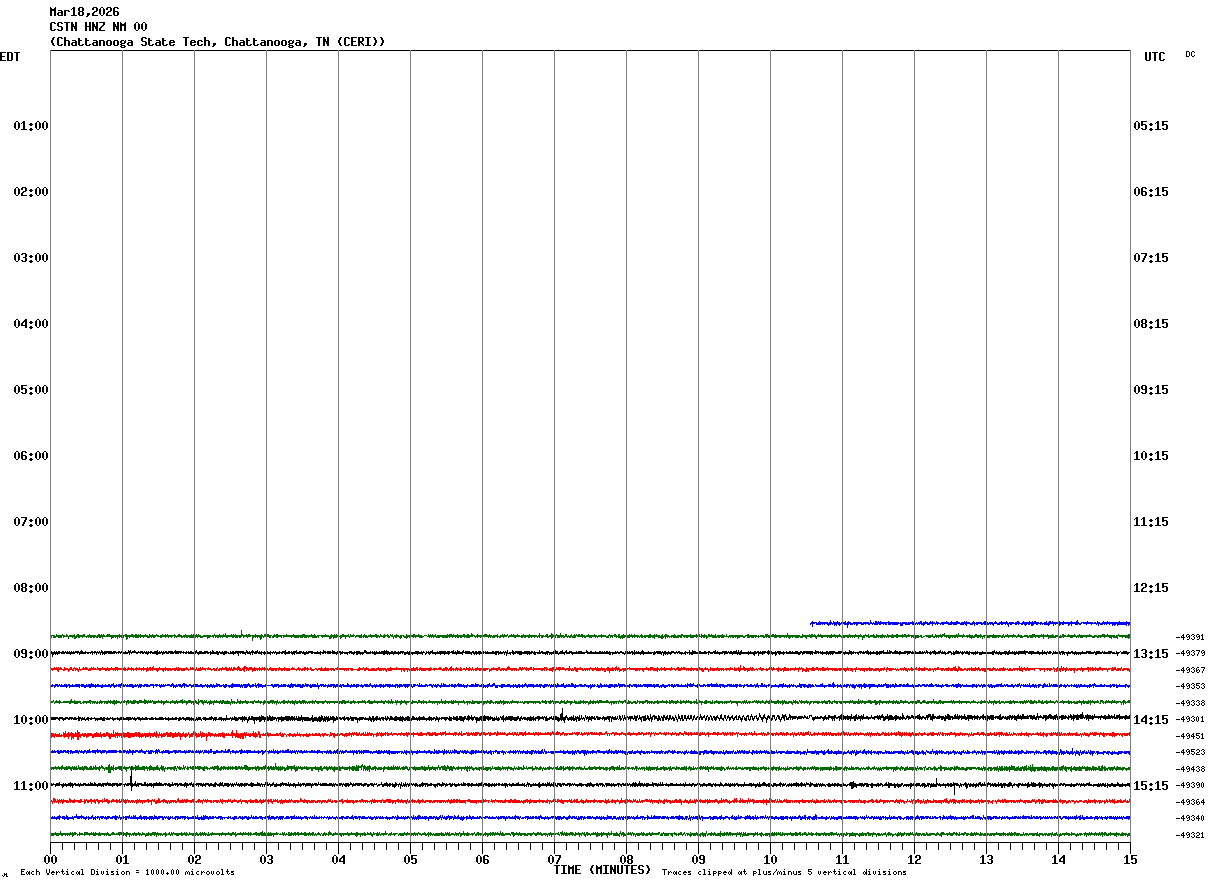Image resolution: width=1210 pixels, height=886 pixels.
Task: Click the -49321 offset value
Action: 1190,835
